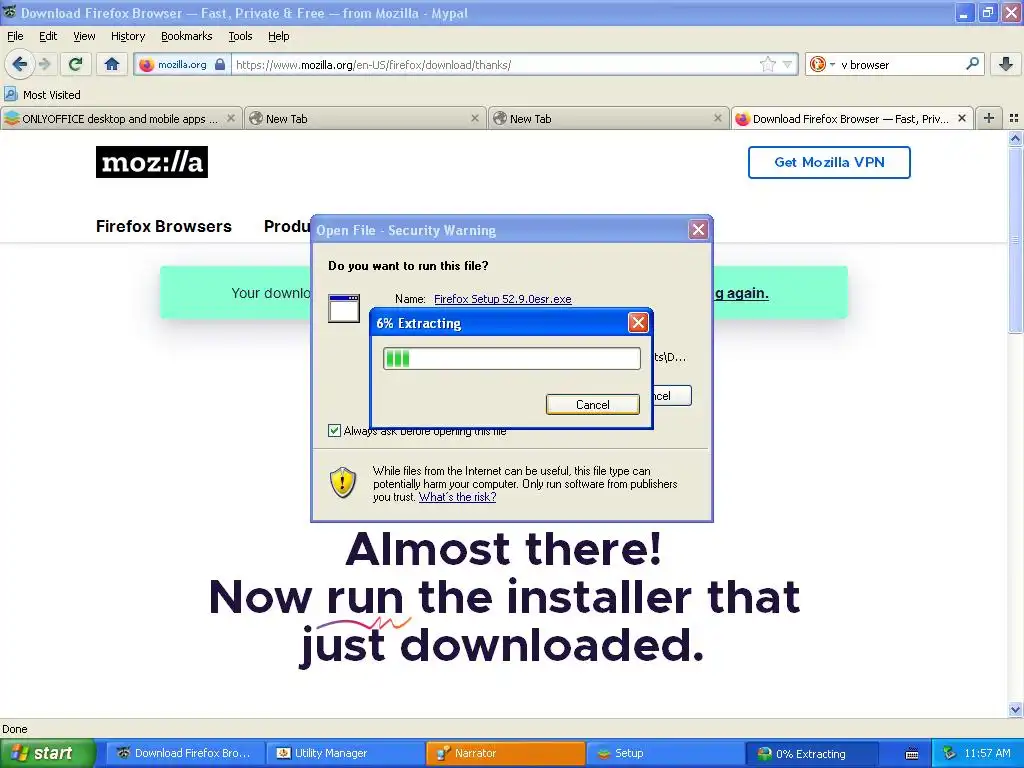Screen dimensions: 1024x768
Task: Switch to Narrator taskbar item
Action: [505, 753]
